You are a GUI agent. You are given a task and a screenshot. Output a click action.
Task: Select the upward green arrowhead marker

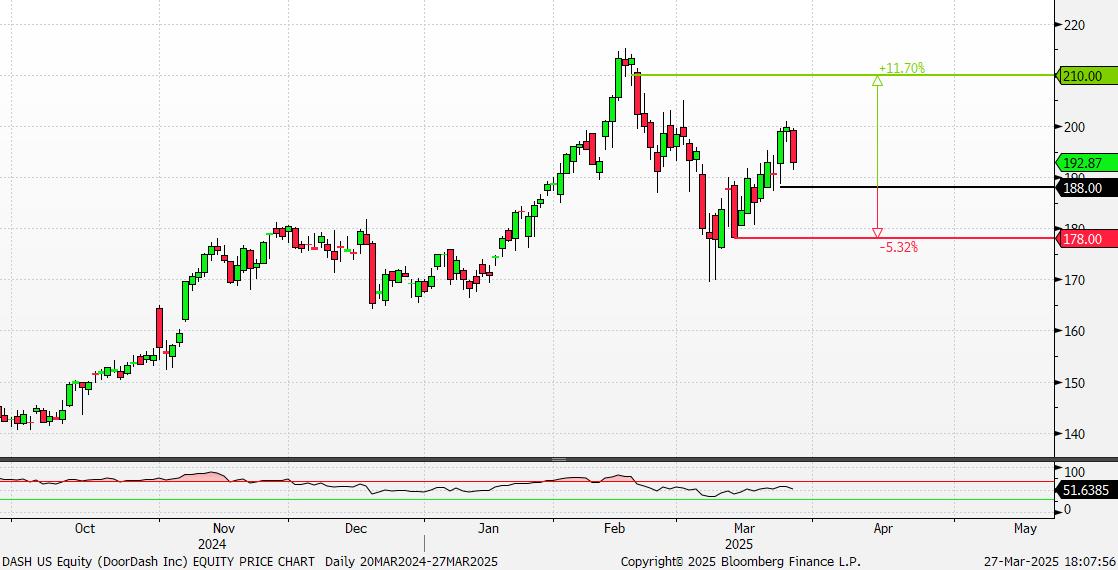pos(877,81)
